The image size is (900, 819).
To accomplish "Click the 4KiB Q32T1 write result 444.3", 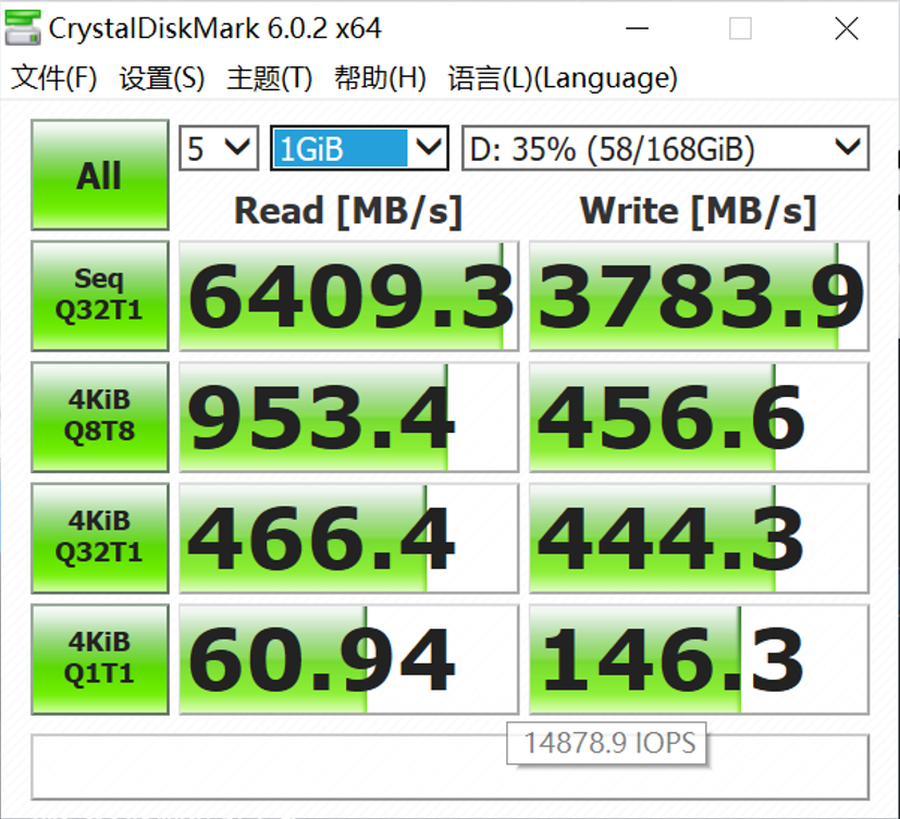I will (699, 538).
